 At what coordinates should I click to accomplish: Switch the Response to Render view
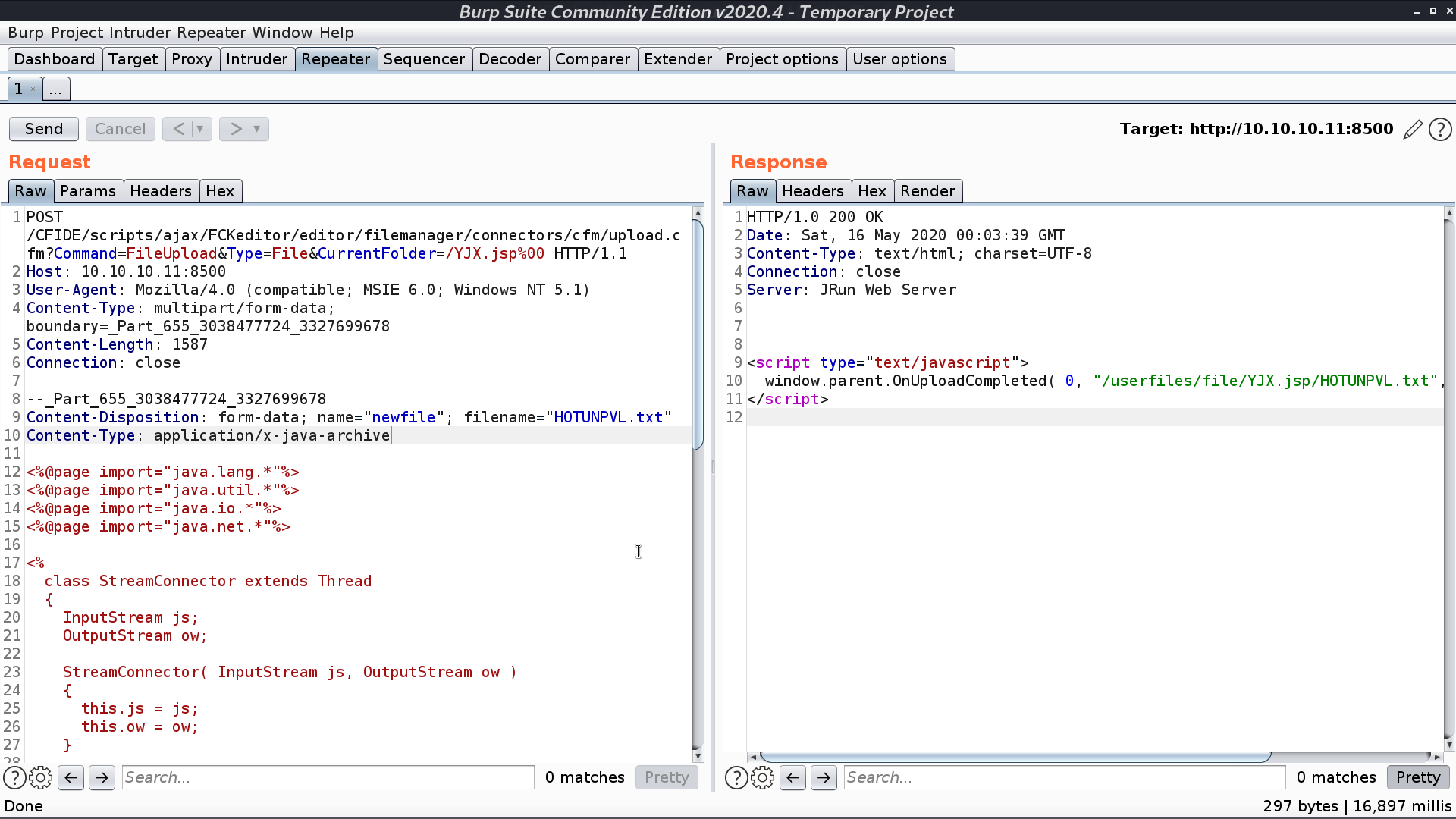point(928,191)
